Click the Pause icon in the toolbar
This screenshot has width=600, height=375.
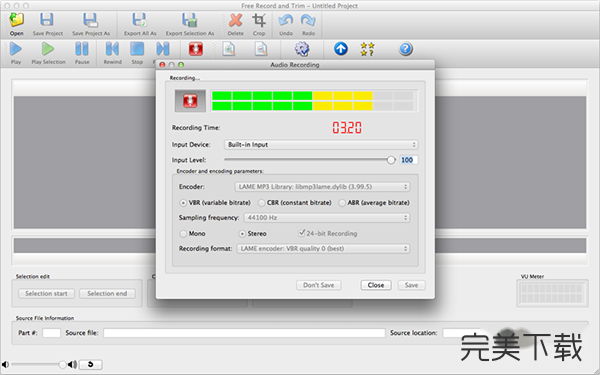(82, 49)
